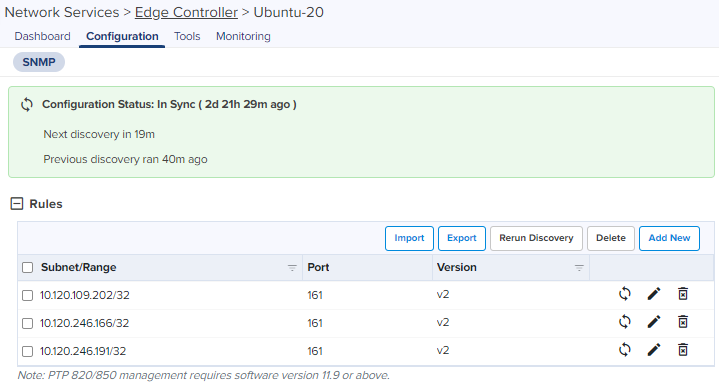Screen dimensions: 719x387
Task: Click the Export button
Action: point(462,238)
